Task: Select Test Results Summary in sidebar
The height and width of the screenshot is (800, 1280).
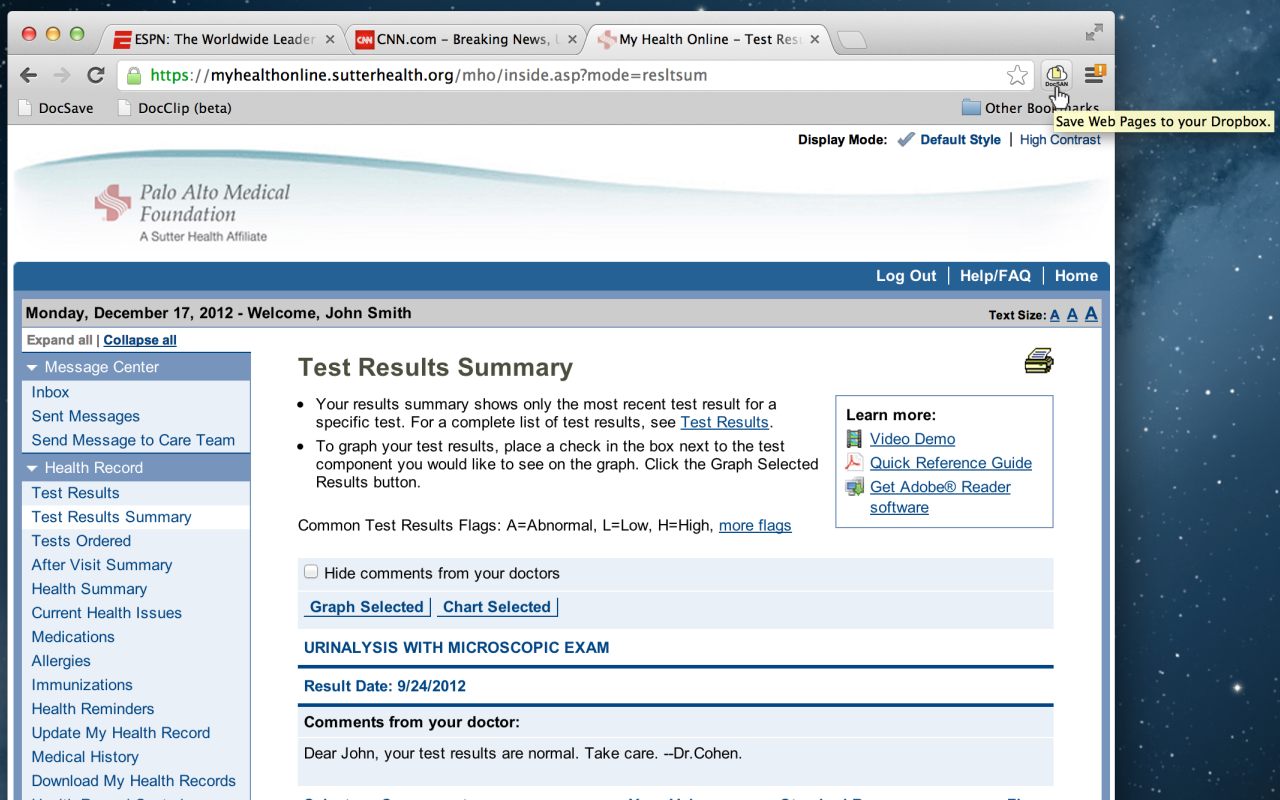Action: pyautogui.click(x=111, y=517)
